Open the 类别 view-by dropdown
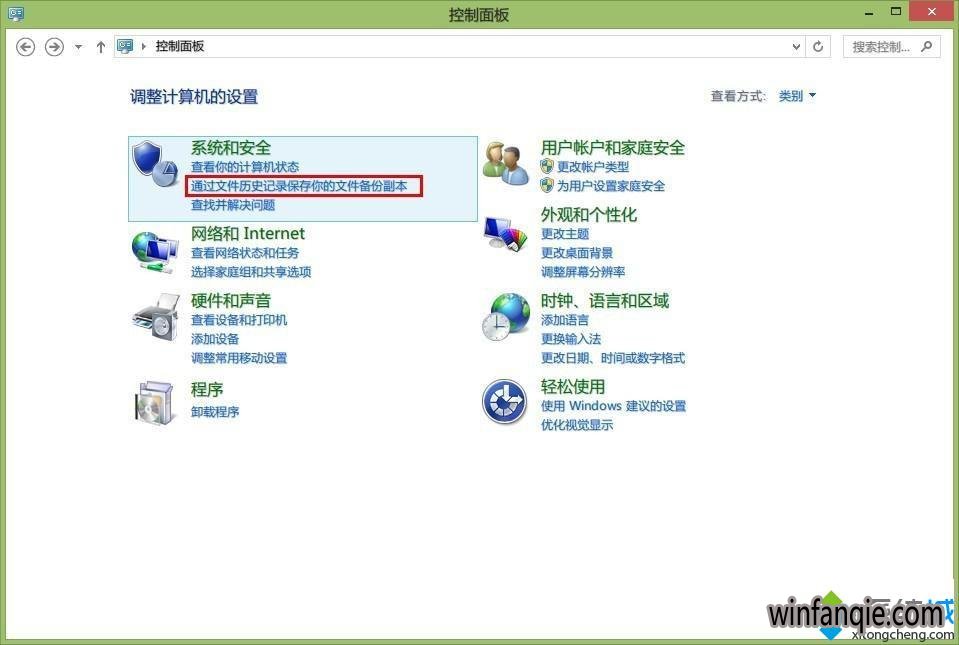Viewport: 959px width, 645px height. 797,96
